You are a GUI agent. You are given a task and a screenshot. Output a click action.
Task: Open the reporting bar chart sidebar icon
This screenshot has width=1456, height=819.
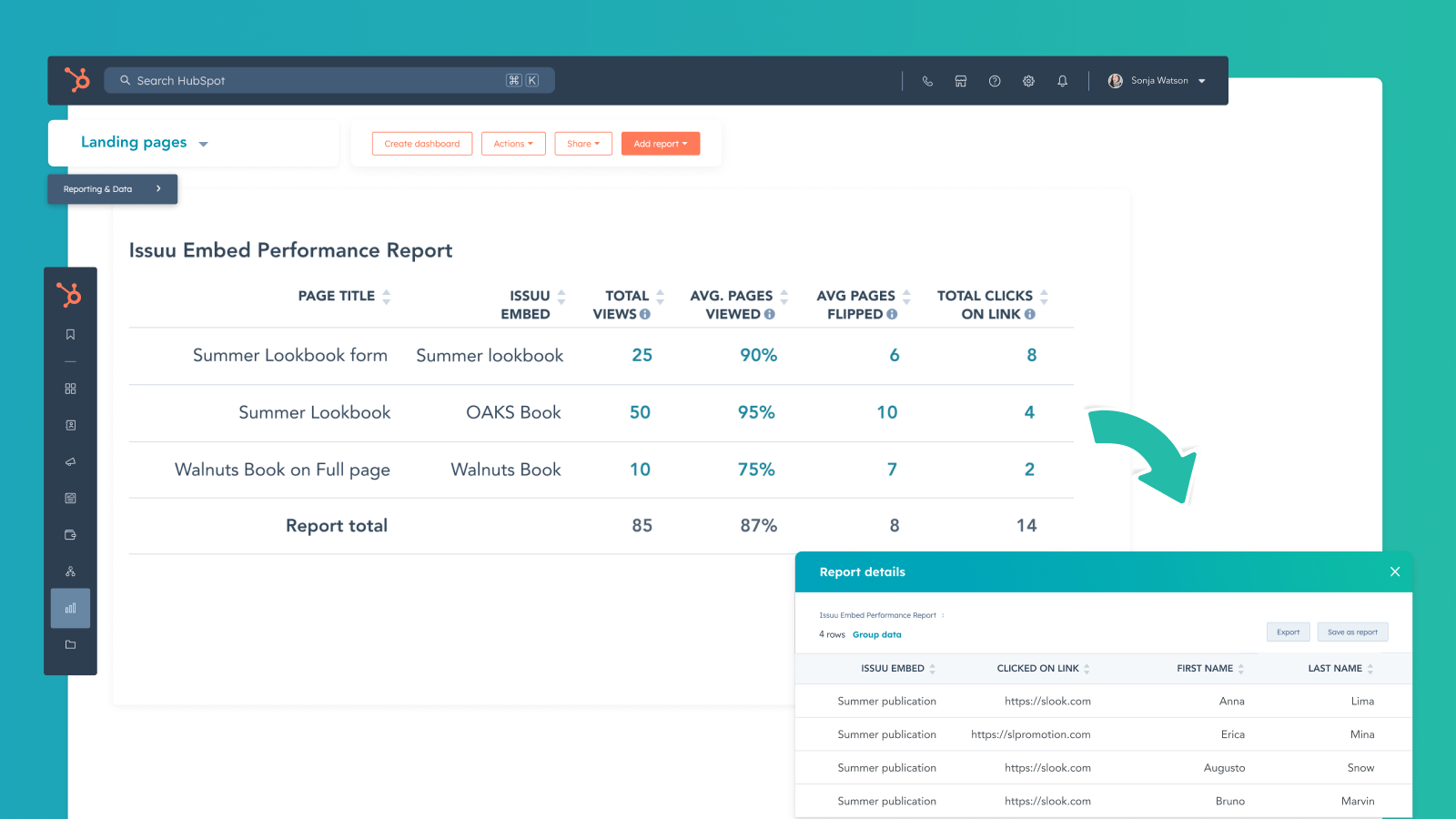[x=70, y=608]
